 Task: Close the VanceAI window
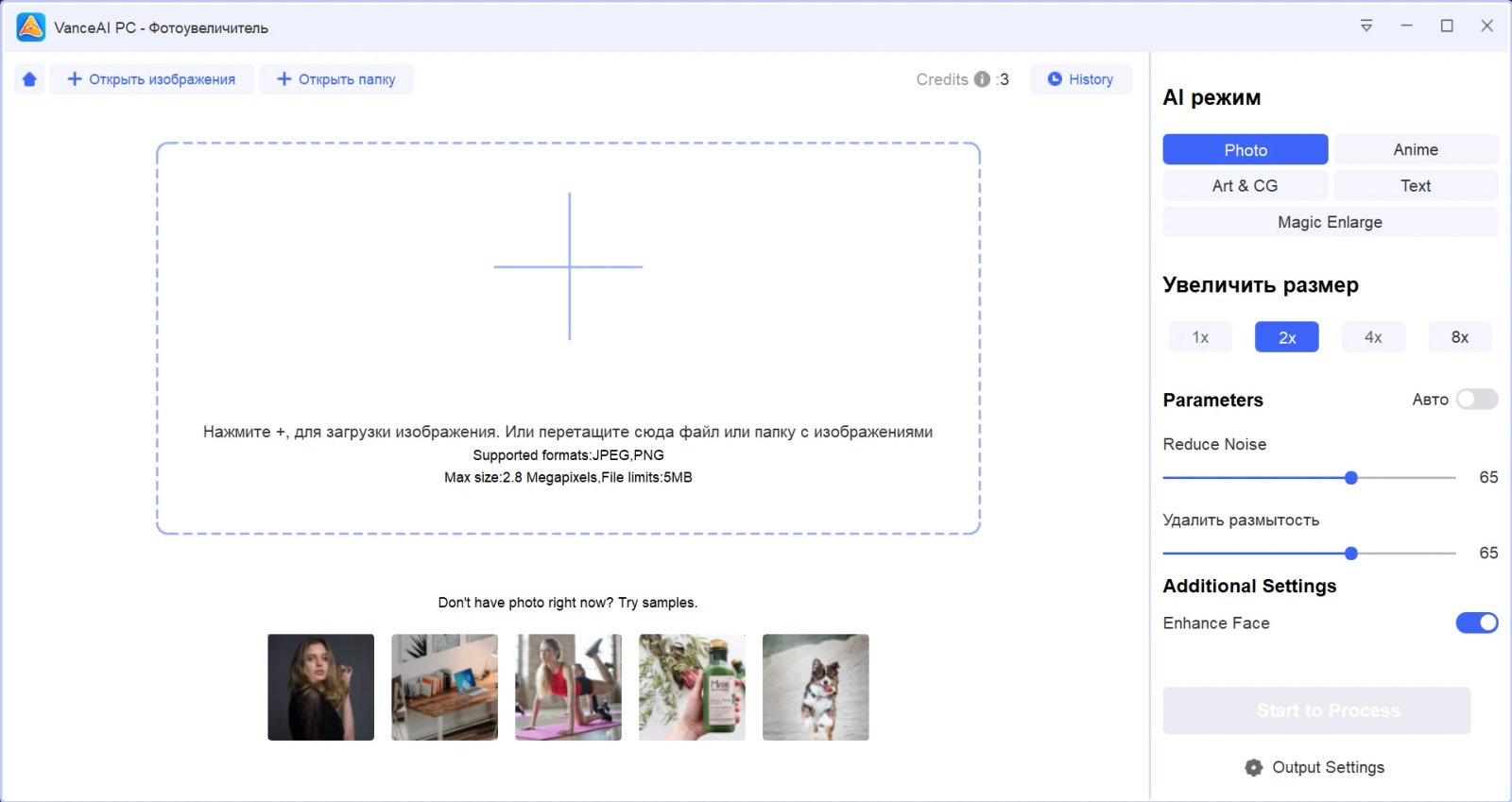[1486, 26]
